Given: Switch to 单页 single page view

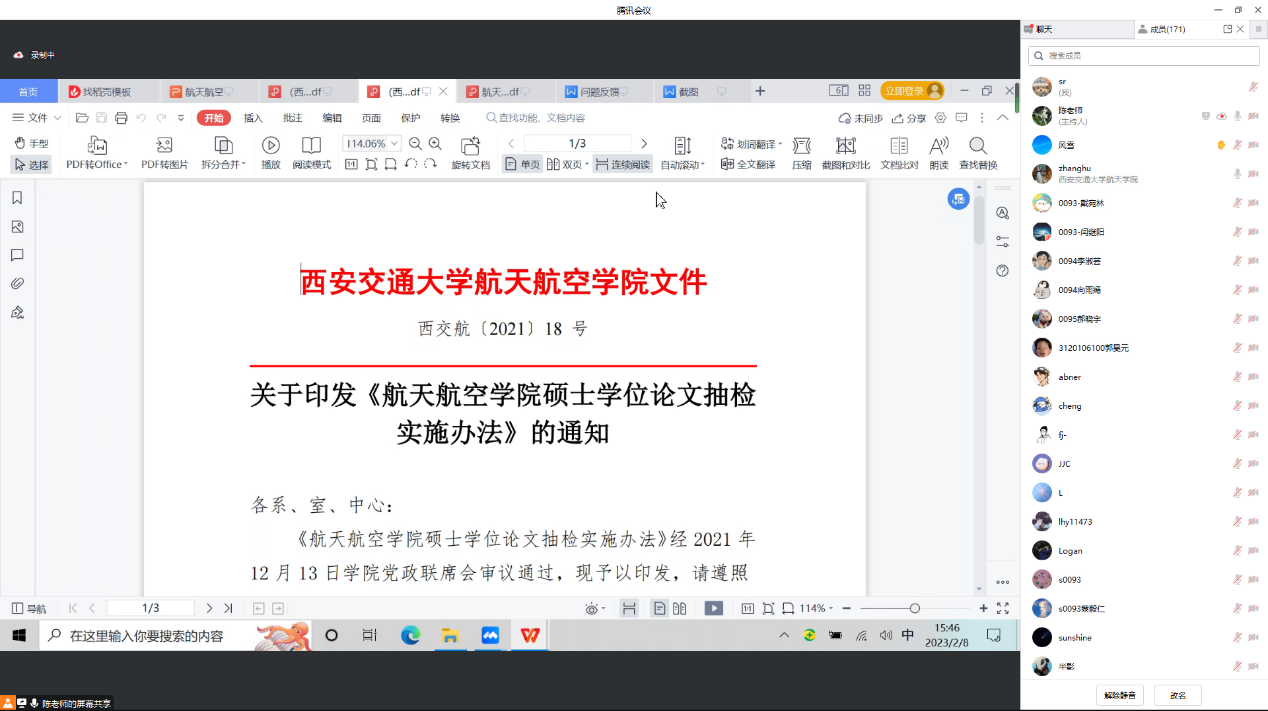Looking at the screenshot, I should point(522,164).
